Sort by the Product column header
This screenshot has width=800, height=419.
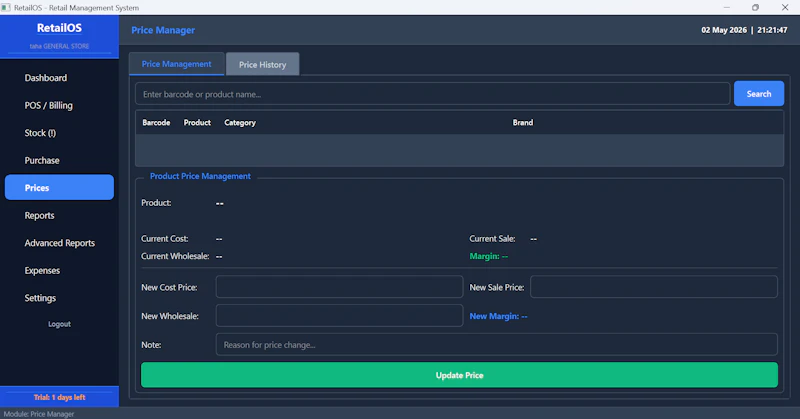(x=197, y=122)
